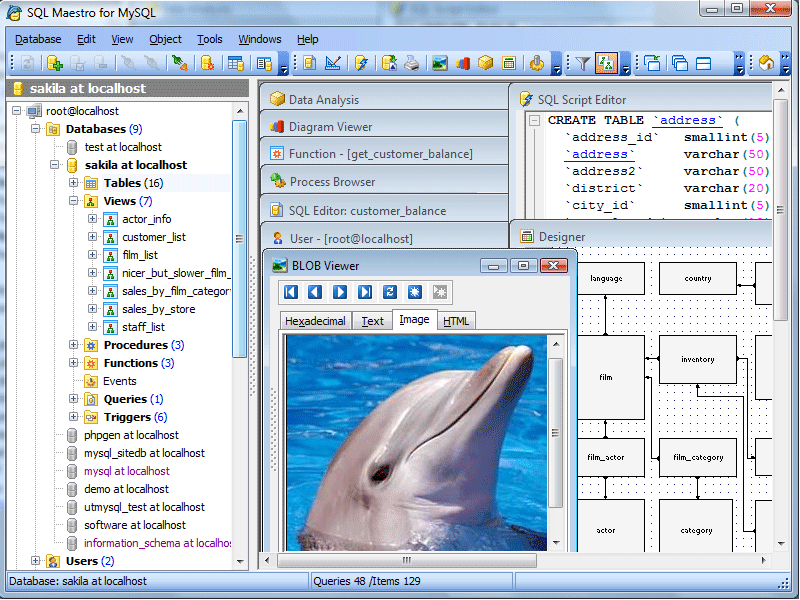Navigate to the next record in BLOB Viewer
Viewport: 800px width, 600px height.
(x=339, y=292)
